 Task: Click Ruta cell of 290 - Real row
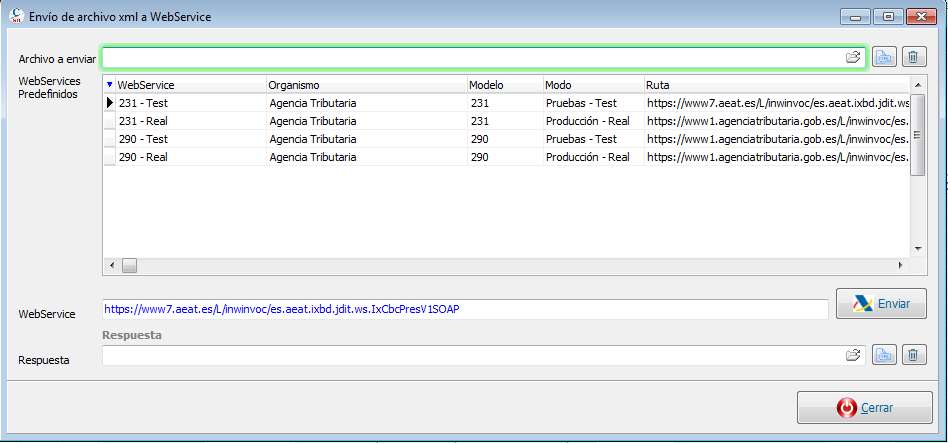click(x=776, y=157)
